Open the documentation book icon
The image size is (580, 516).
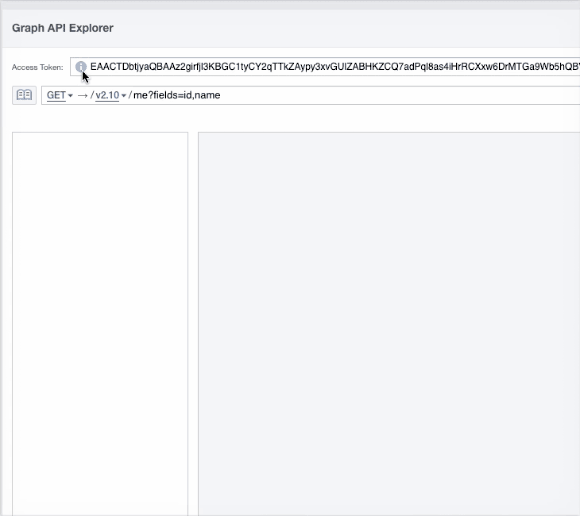pos(24,95)
